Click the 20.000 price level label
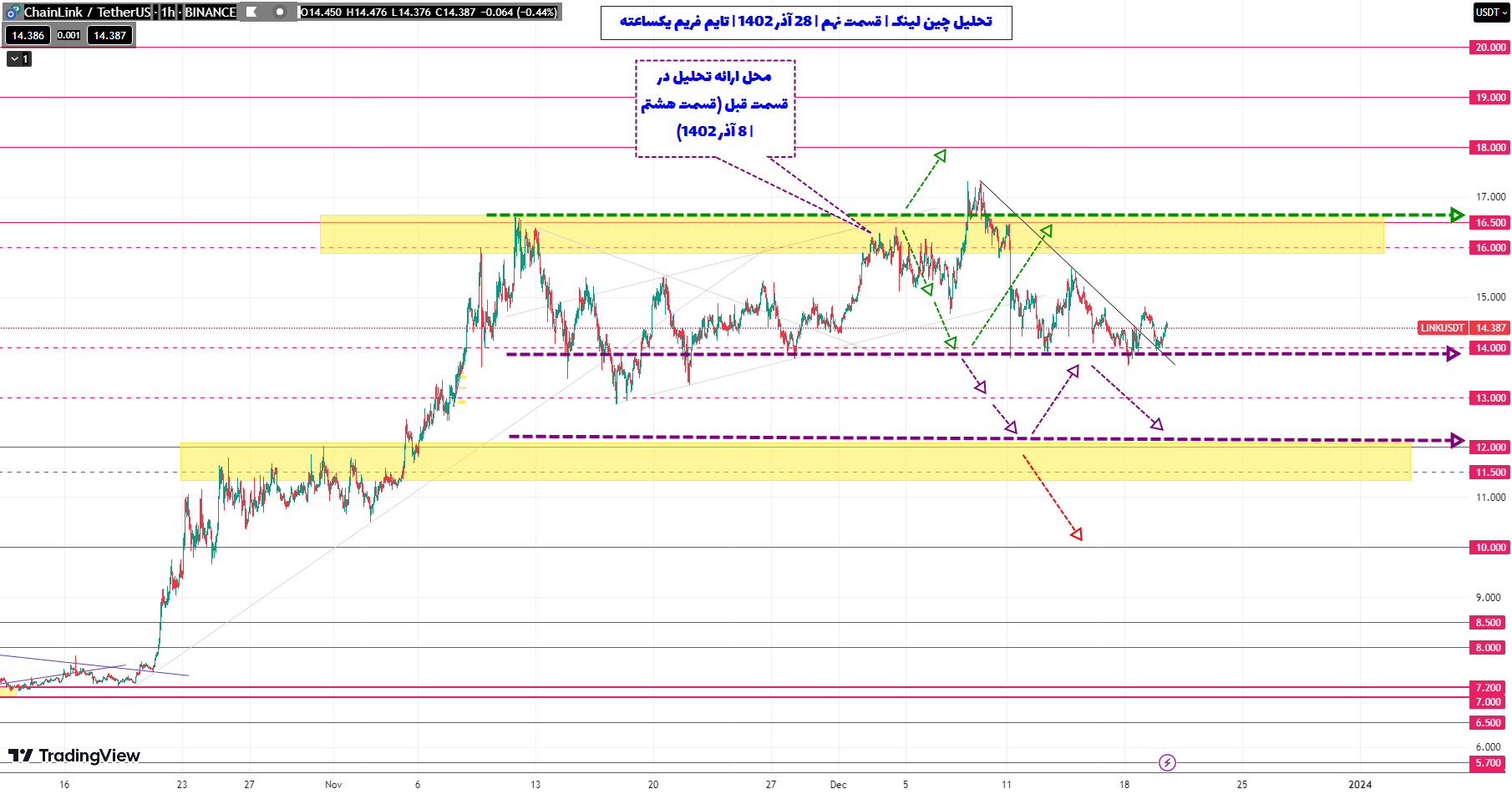Screen dimensions: 1512x794 pos(1490,48)
